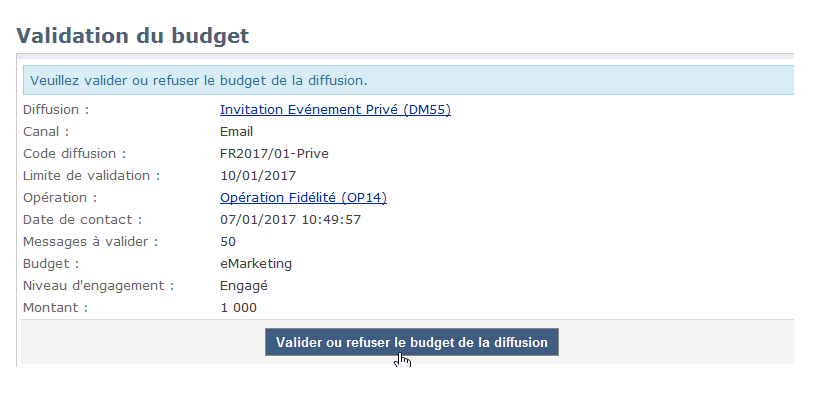Select the Montant field label
837x404 pixels.
pyautogui.click(x=56, y=307)
